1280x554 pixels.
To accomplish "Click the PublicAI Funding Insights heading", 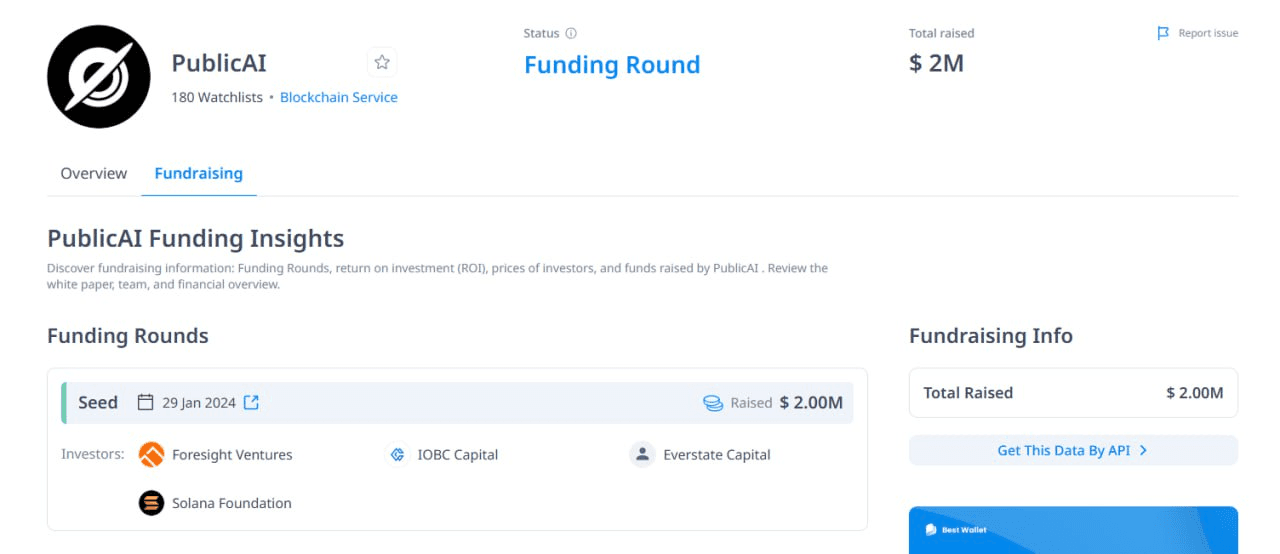I will point(196,238).
